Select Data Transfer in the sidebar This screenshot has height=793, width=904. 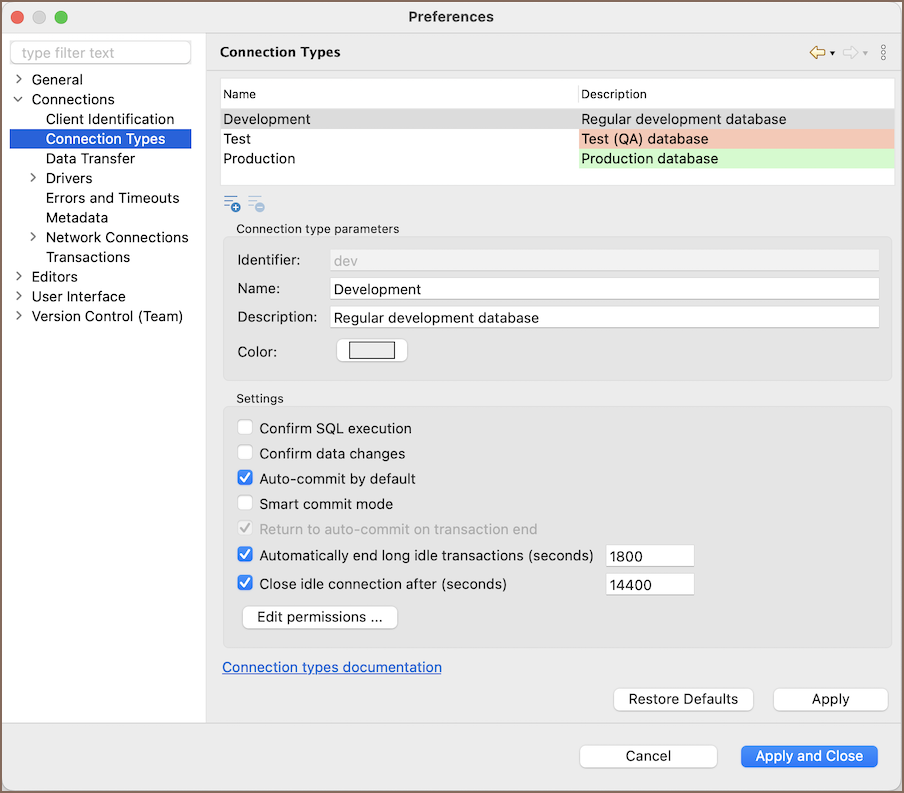(90, 158)
